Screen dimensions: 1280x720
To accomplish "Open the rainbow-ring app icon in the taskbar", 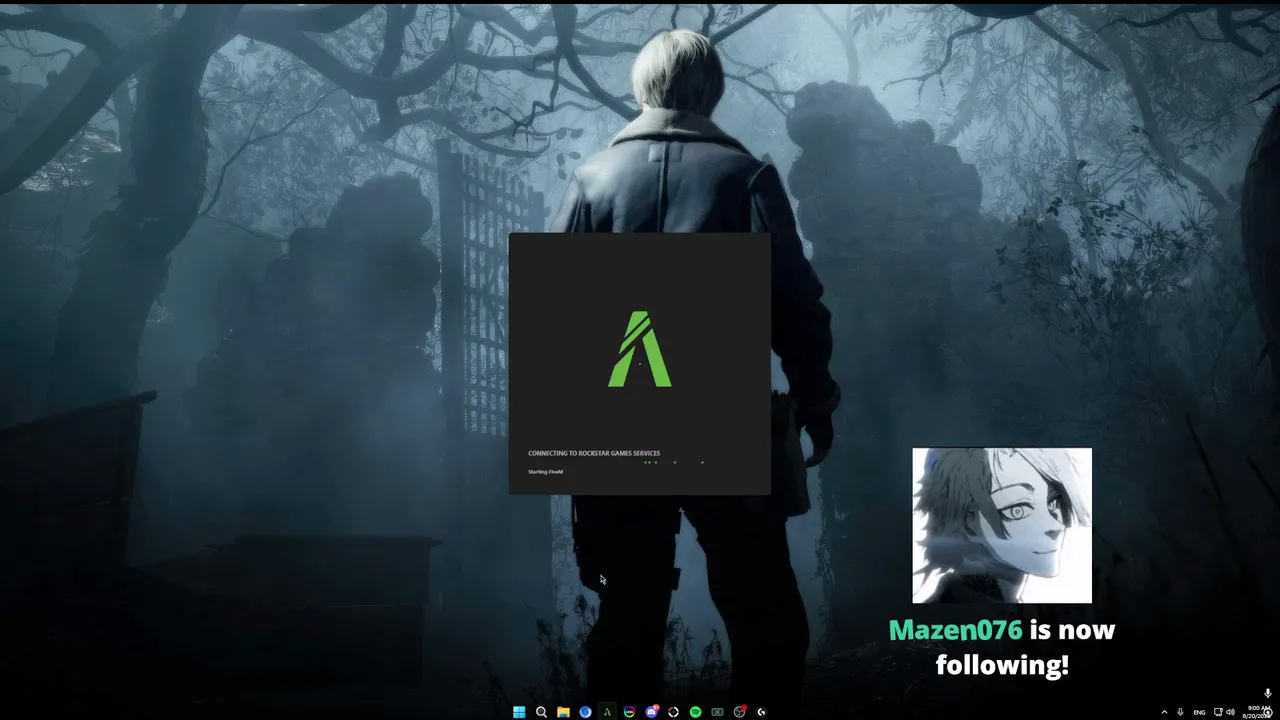I will [x=629, y=712].
